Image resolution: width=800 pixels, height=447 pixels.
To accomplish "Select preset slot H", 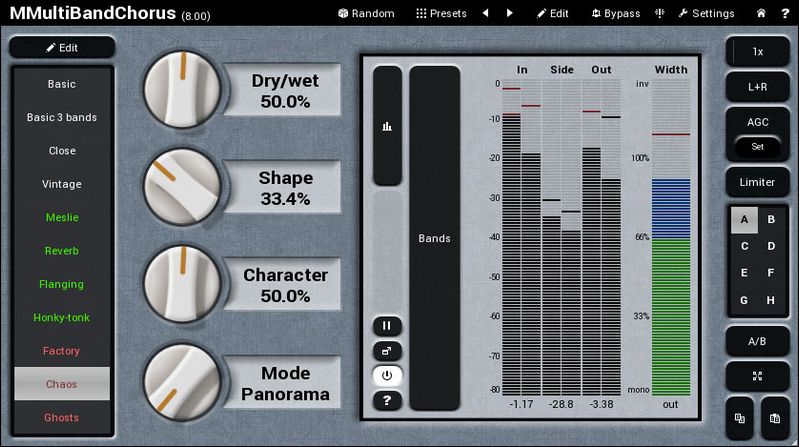I will pos(771,300).
